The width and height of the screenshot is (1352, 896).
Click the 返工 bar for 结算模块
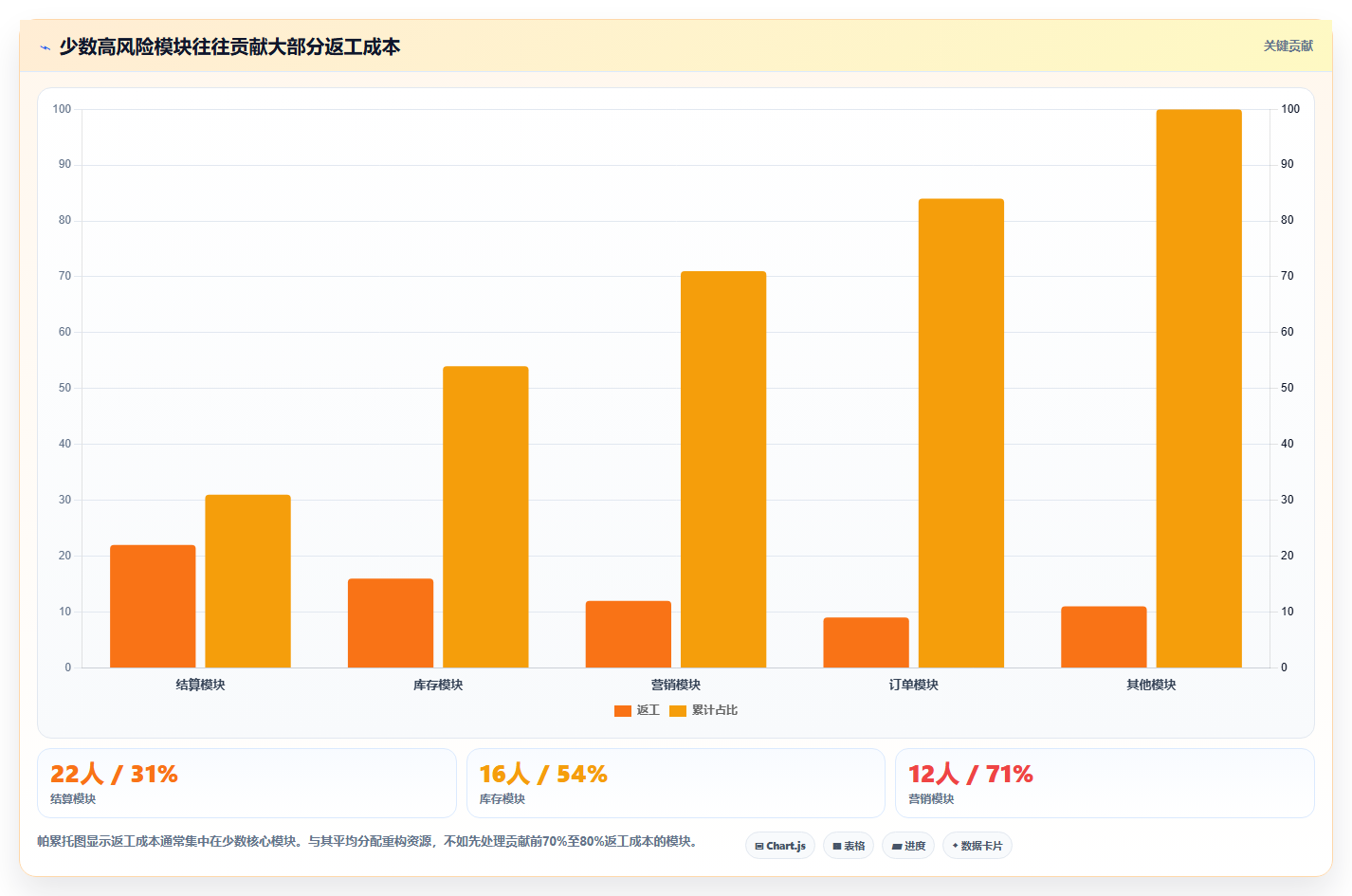click(x=153, y=606)
